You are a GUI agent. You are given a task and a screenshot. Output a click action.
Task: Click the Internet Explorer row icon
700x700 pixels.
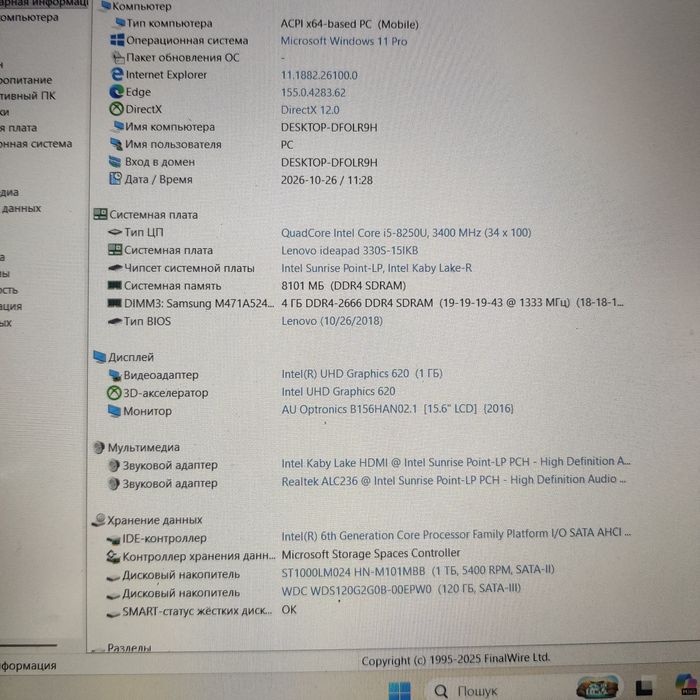[117, 74]
